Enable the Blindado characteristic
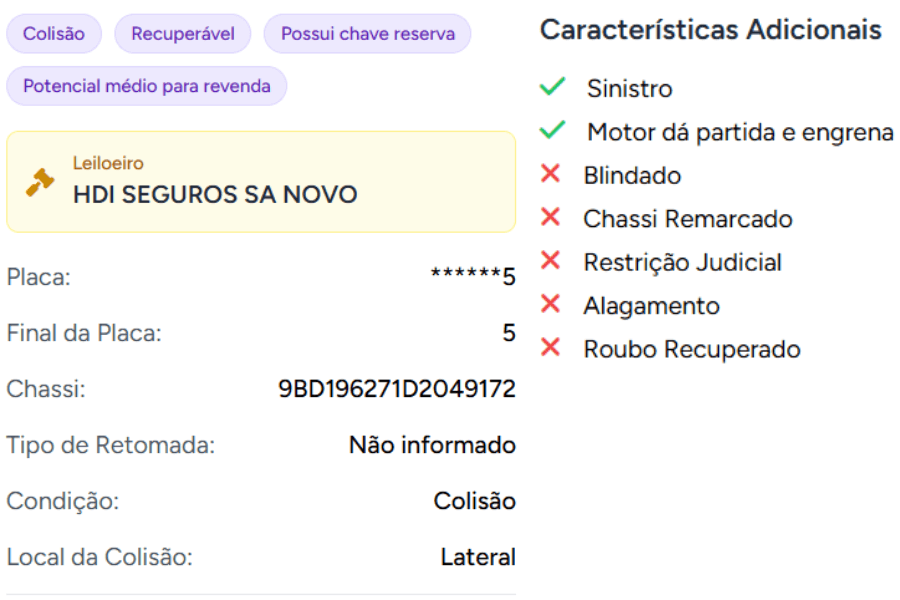Image resolution: width=900 pixels, height=600 pixels. pyautogui.click(x=553, y=175)
